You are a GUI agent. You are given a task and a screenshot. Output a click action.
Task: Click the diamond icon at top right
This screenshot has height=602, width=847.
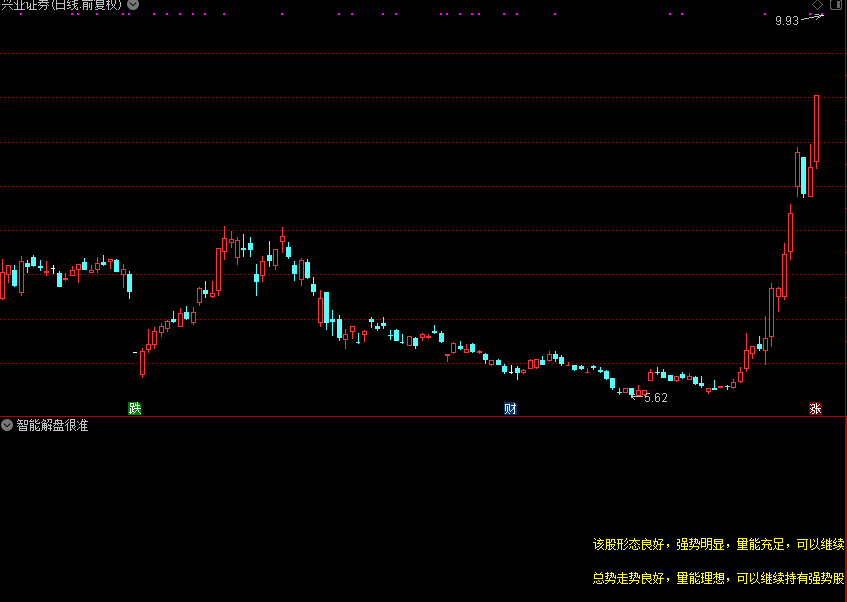pyautogui.click(x=817, y=5)
